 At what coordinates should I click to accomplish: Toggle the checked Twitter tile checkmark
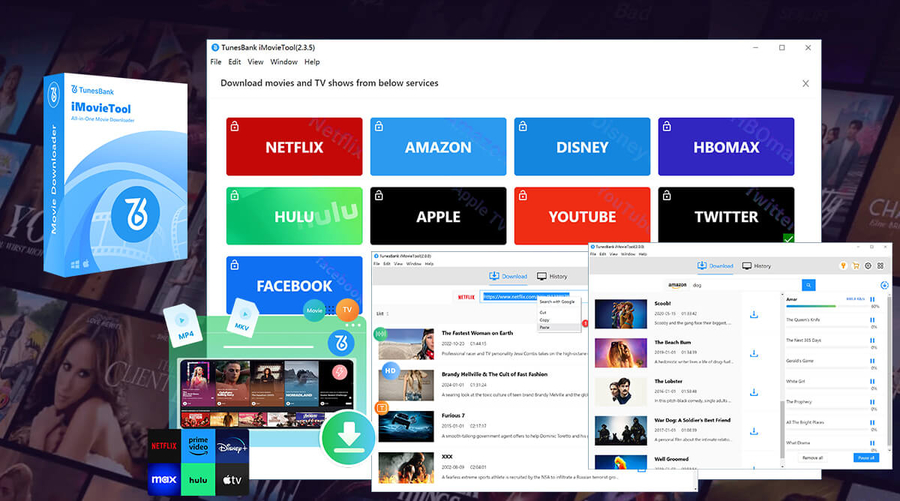pyautogui.click(x=788, y=239)
